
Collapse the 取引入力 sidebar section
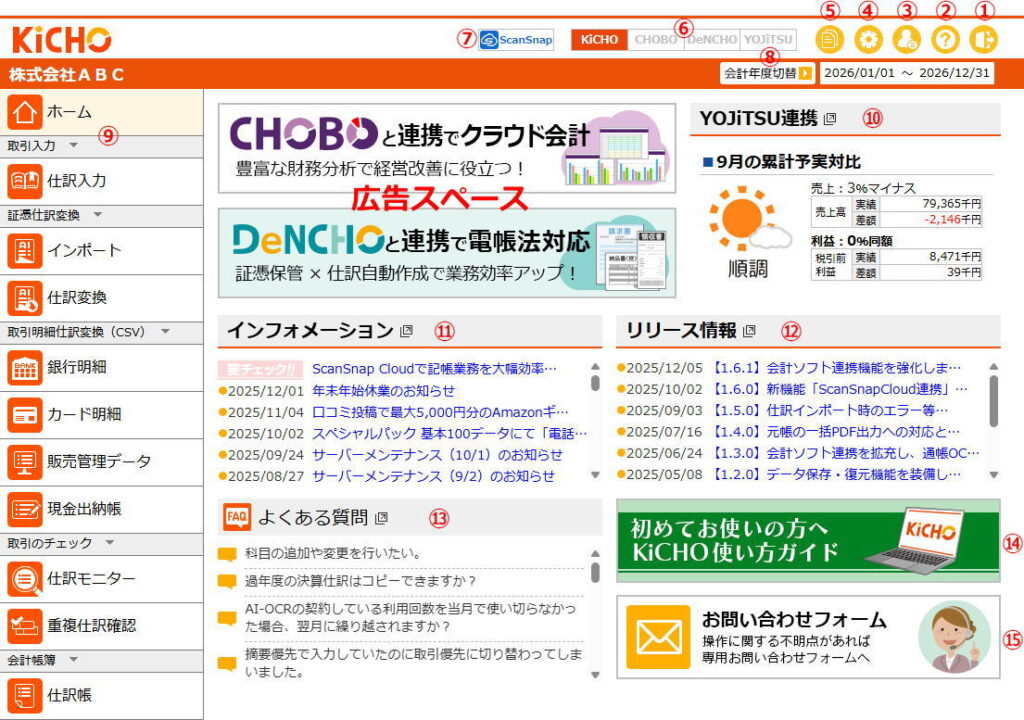tap(72, 146)
